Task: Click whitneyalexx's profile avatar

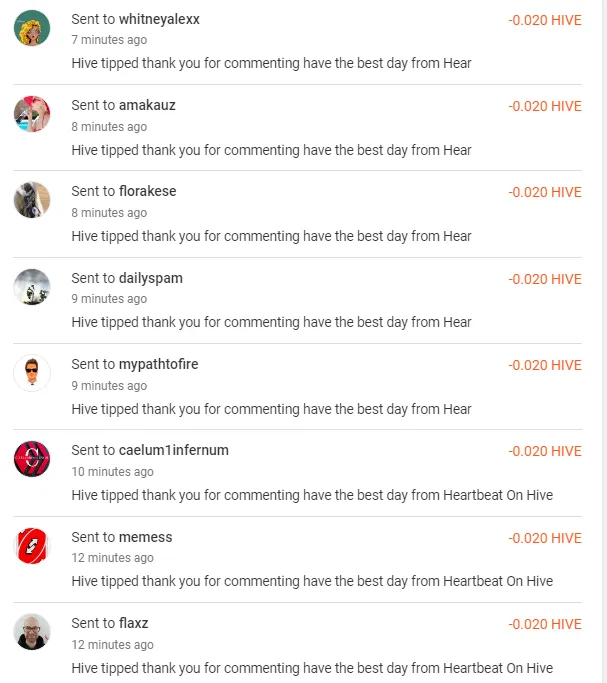Action: coord(32,28)
